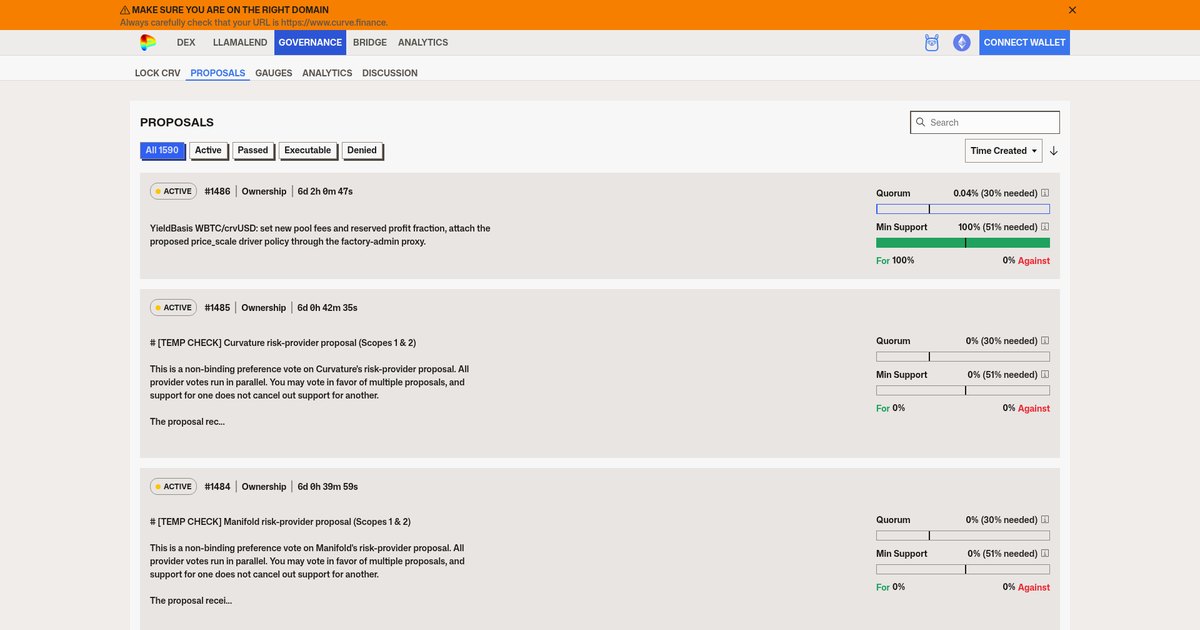Image resolution: width=1200 pixels, height=630 pixels.
Task: Click '0% Against' label in proposal #1486
Action: coord(1026,260)
